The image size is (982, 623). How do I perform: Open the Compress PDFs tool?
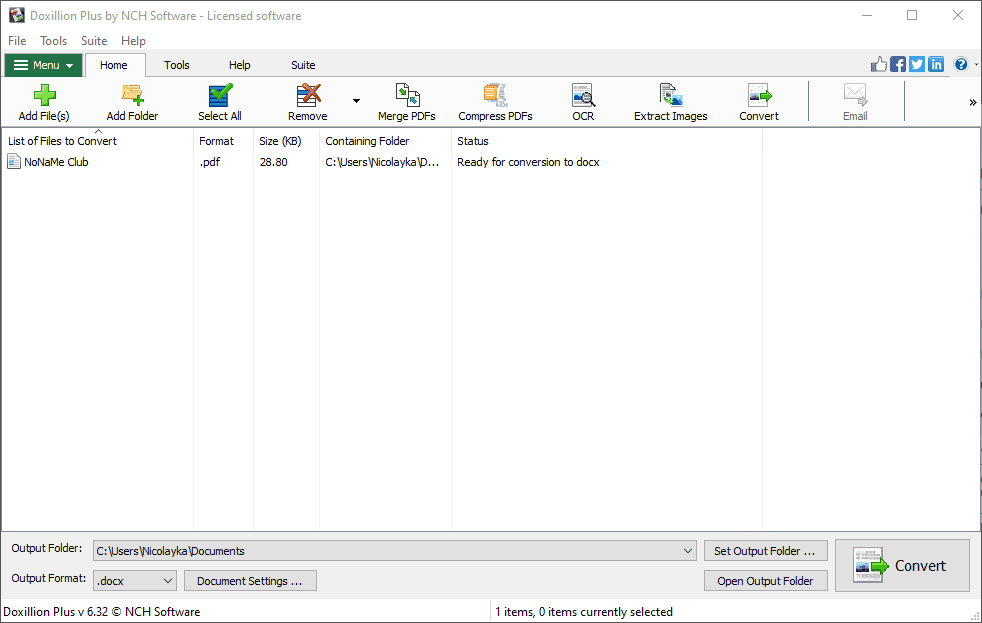[495, 102]
